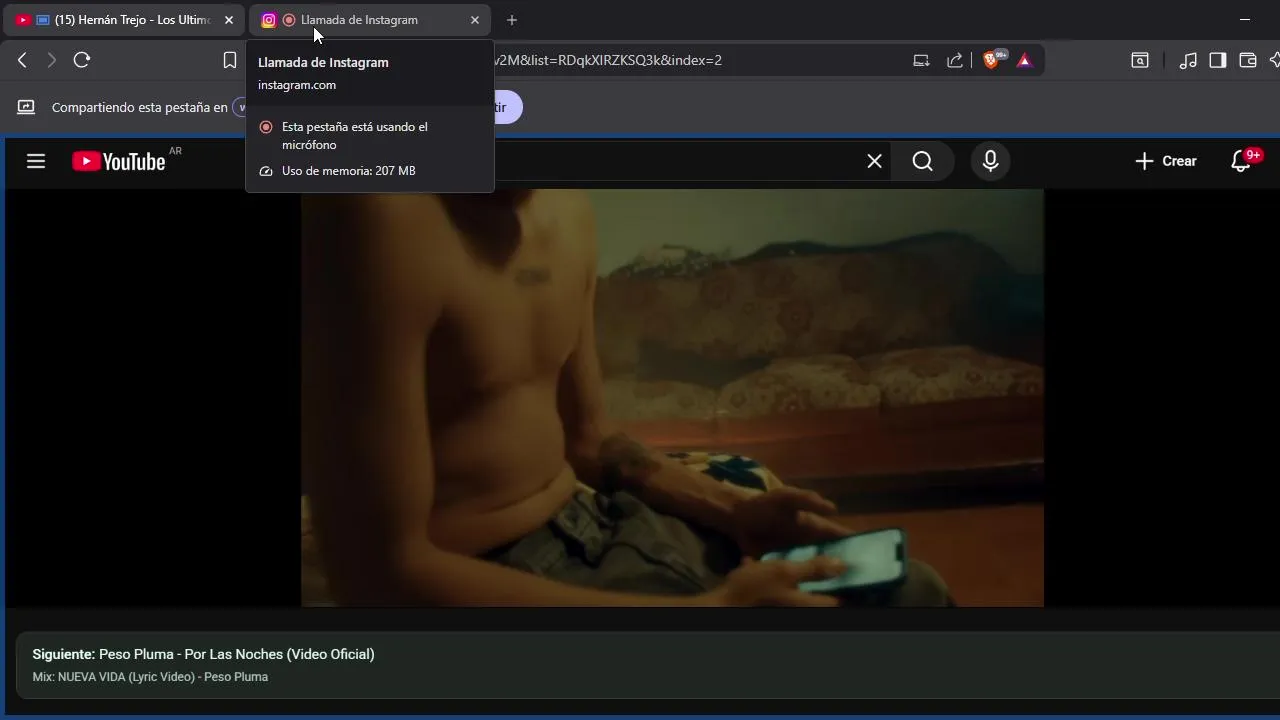Viewport: 1280px width, 720px height.
Task: Open Brave Rewards triangle icon
Action: click(x=1024, y=60)
